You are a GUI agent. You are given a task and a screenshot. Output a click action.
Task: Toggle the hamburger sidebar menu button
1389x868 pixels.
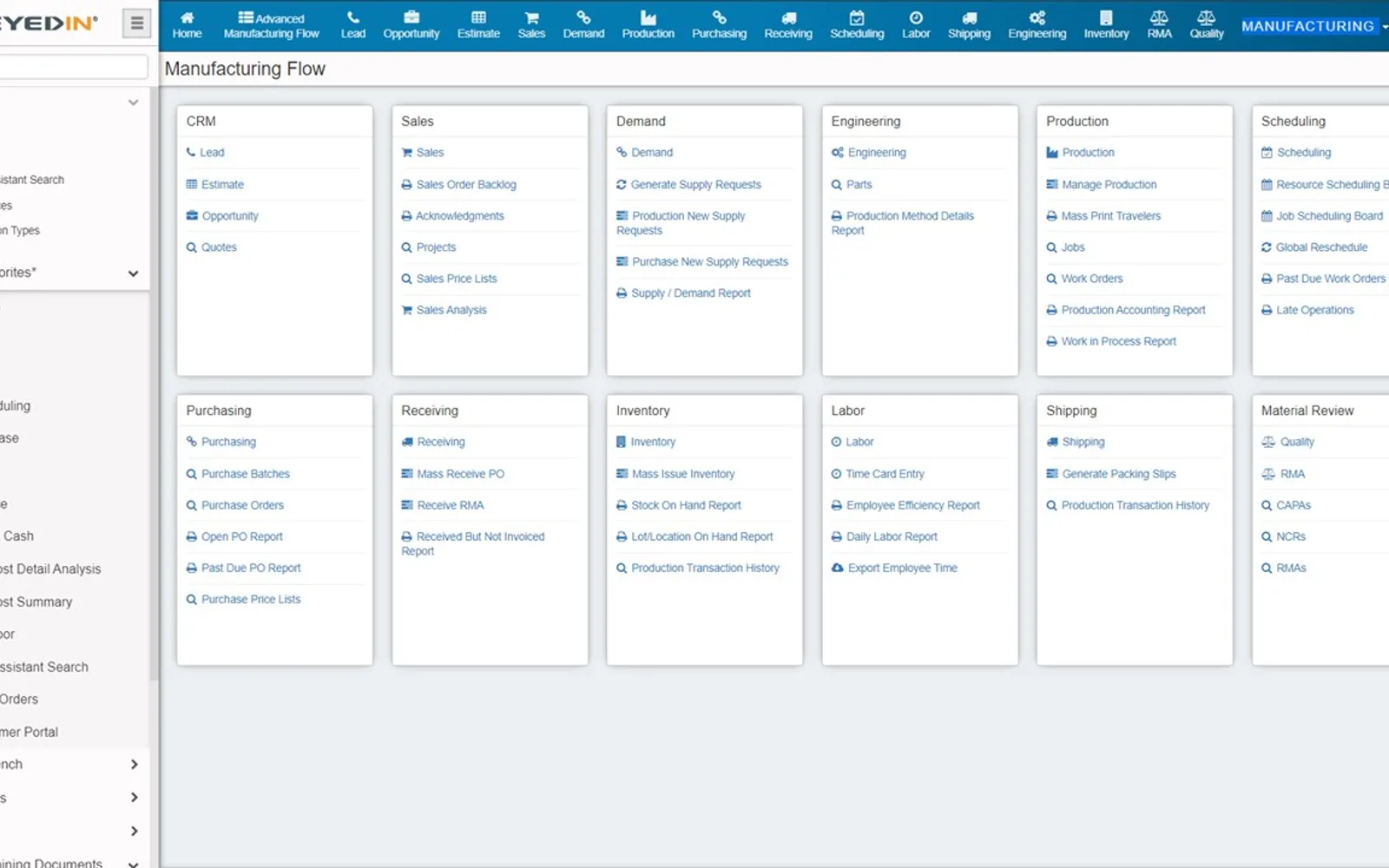(x=136, y=23)
